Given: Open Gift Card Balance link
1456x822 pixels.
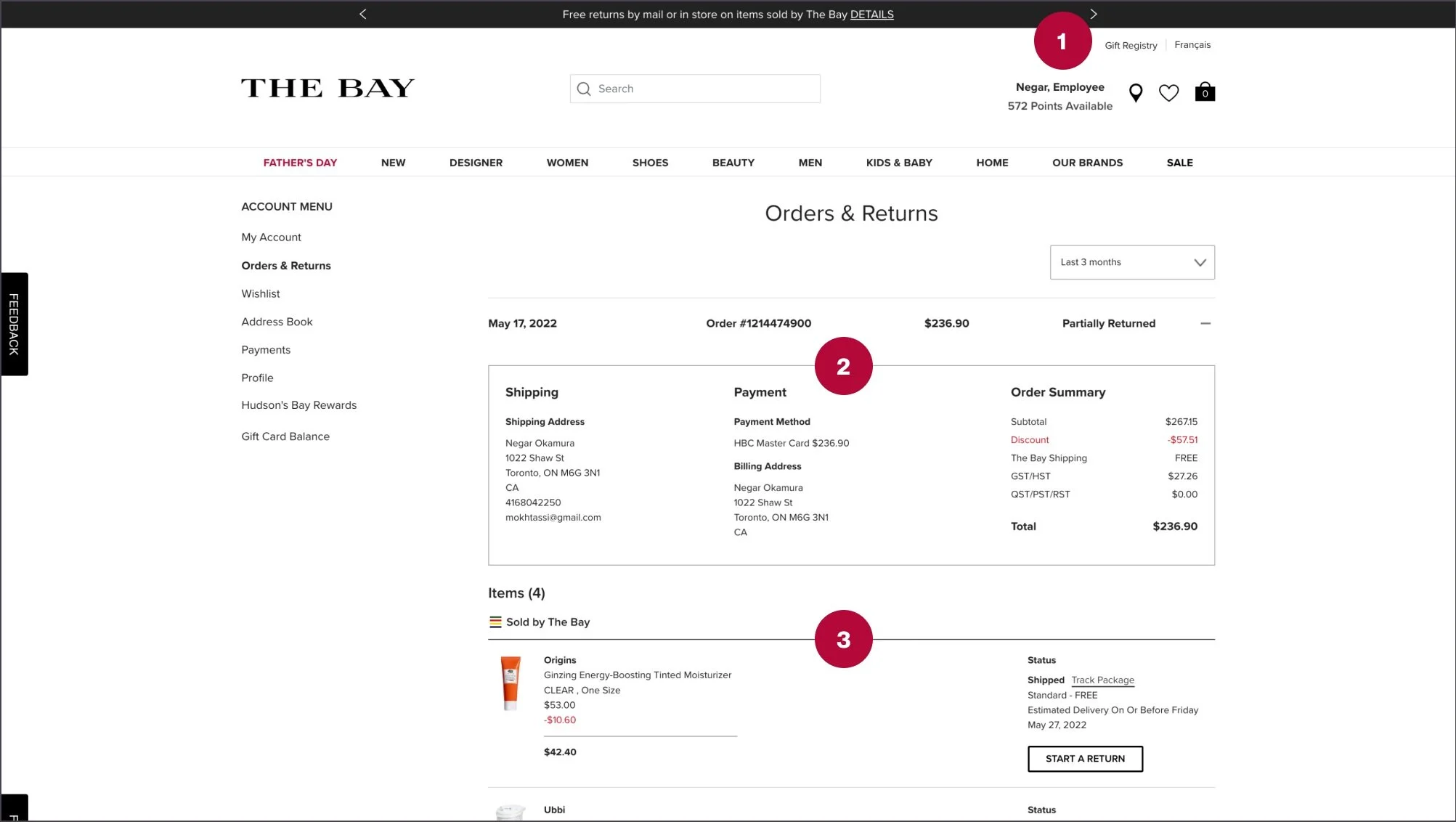Looking at the screenshot, I should (x=285, y=436).
